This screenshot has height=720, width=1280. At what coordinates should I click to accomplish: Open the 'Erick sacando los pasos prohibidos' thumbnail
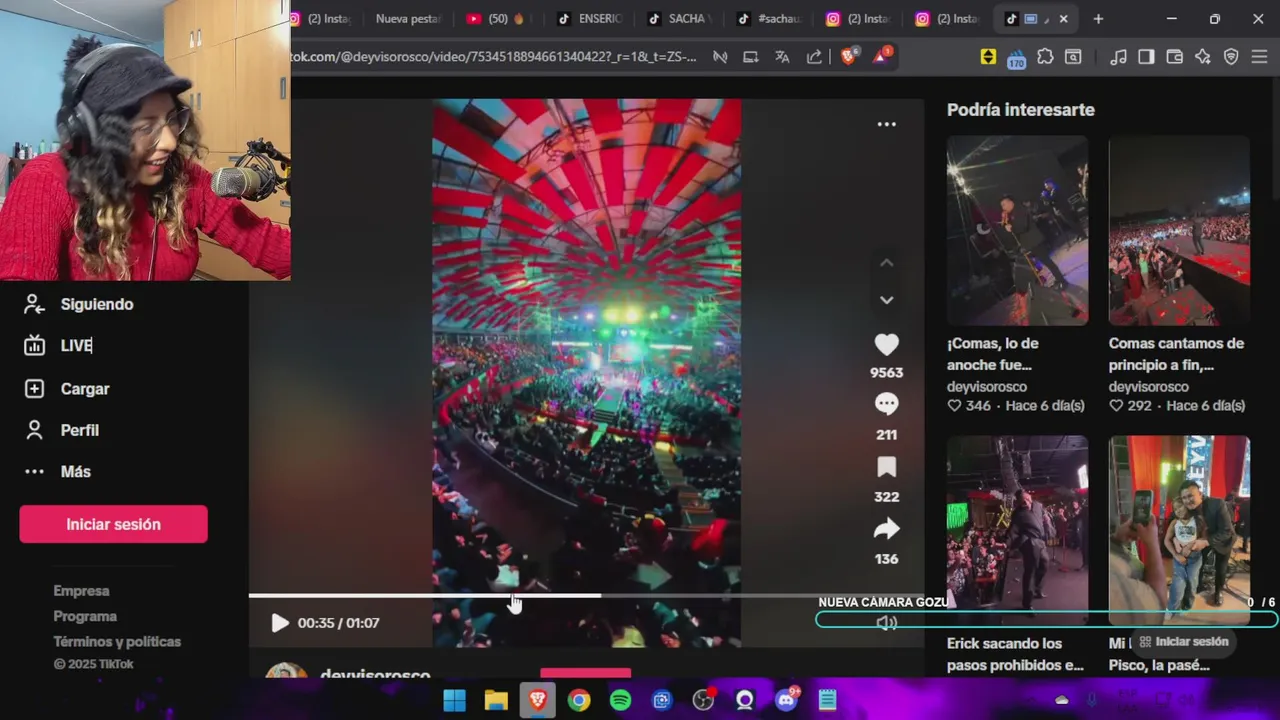pyautogui.click(x=1017, y=530)
